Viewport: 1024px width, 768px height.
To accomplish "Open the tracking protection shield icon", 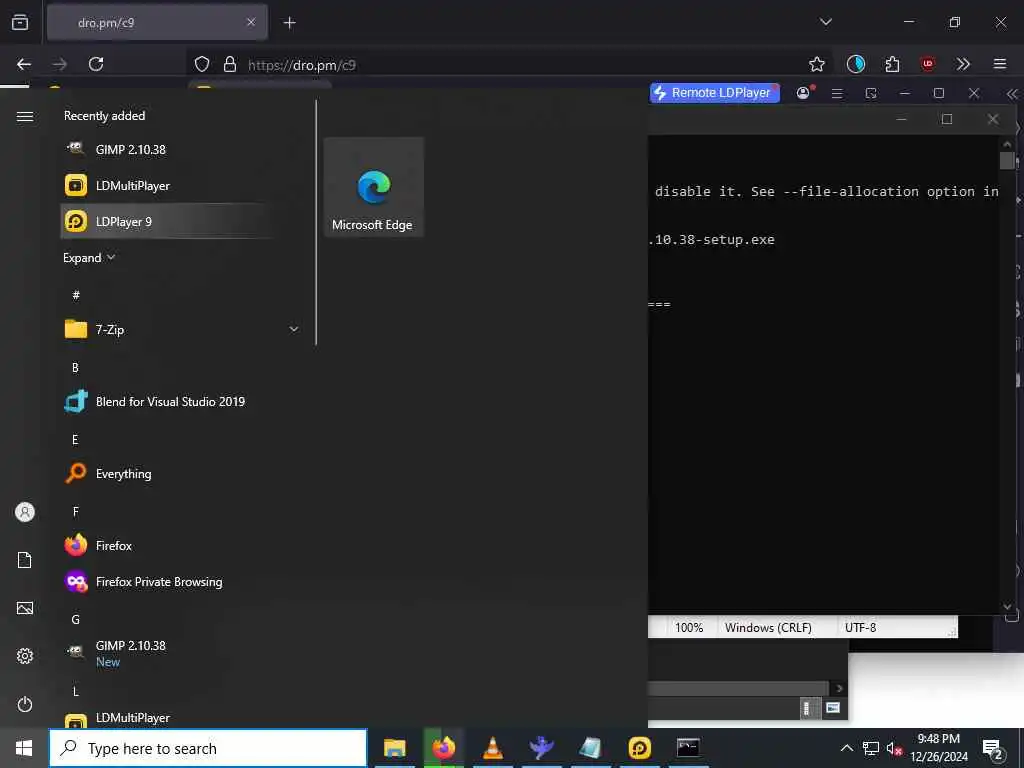I will pos(202,64).
